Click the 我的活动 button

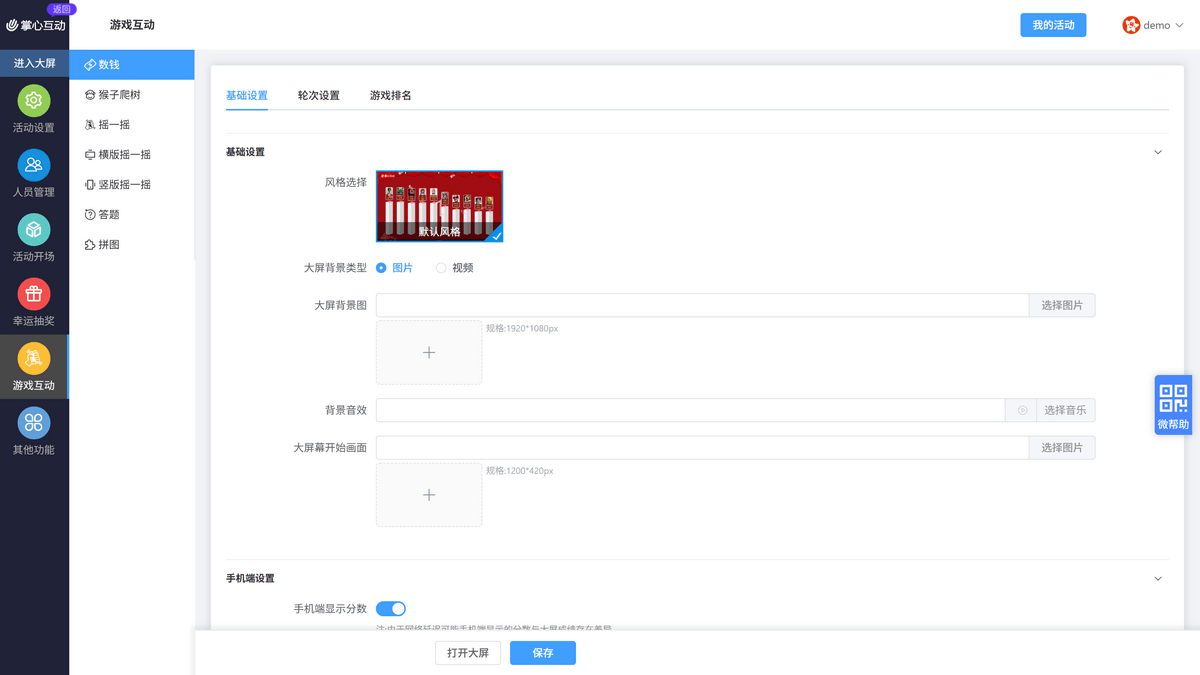click(1053, 25)
